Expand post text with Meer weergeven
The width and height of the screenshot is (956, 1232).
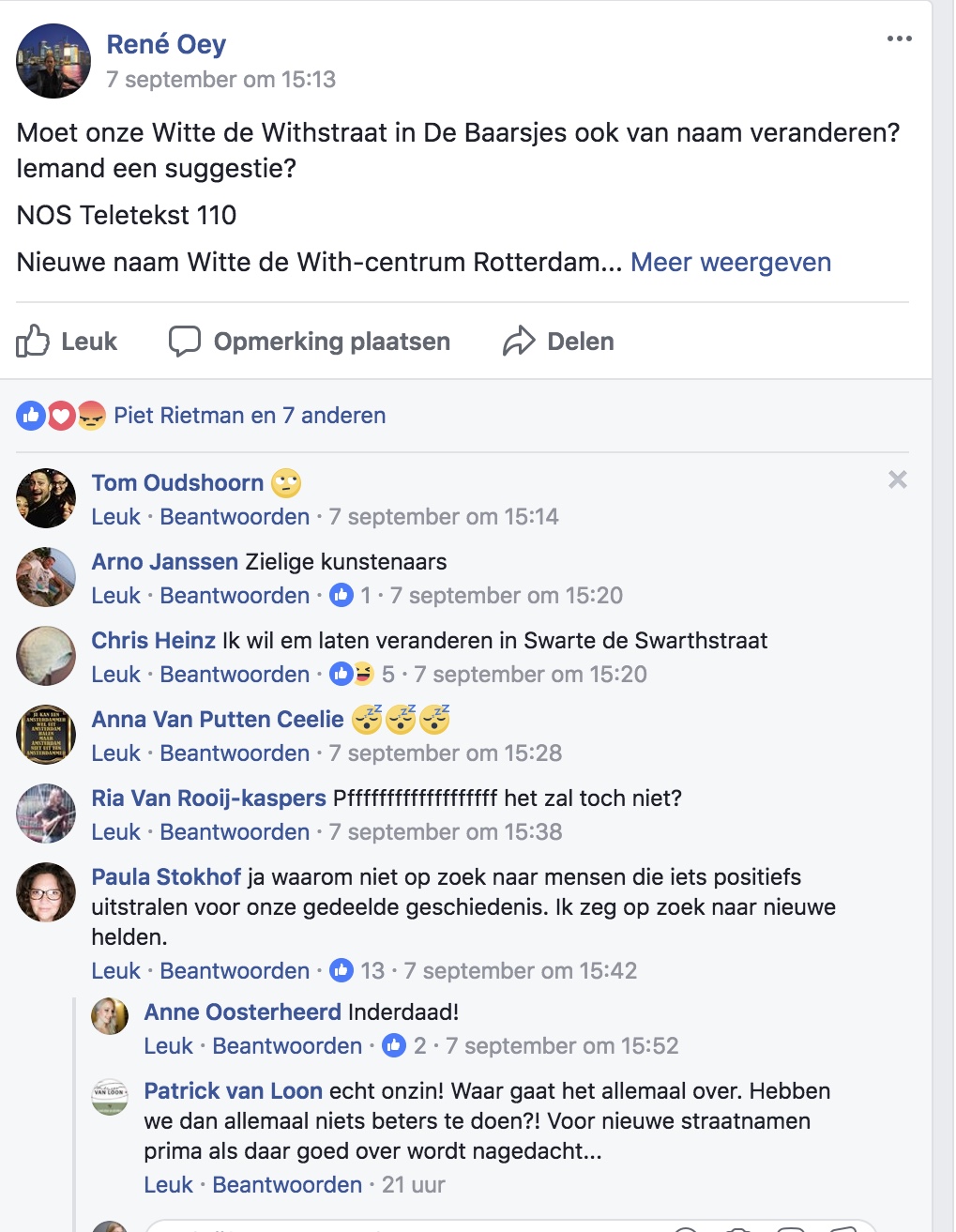730,262
